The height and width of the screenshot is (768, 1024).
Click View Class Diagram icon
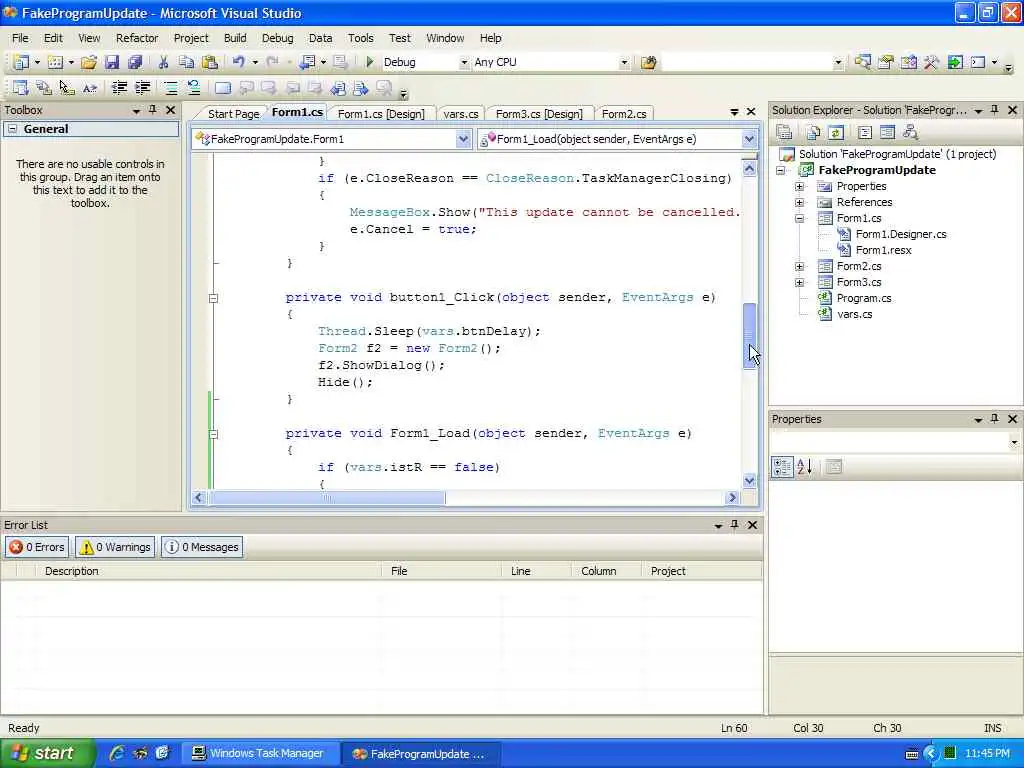tap(910, 133)
